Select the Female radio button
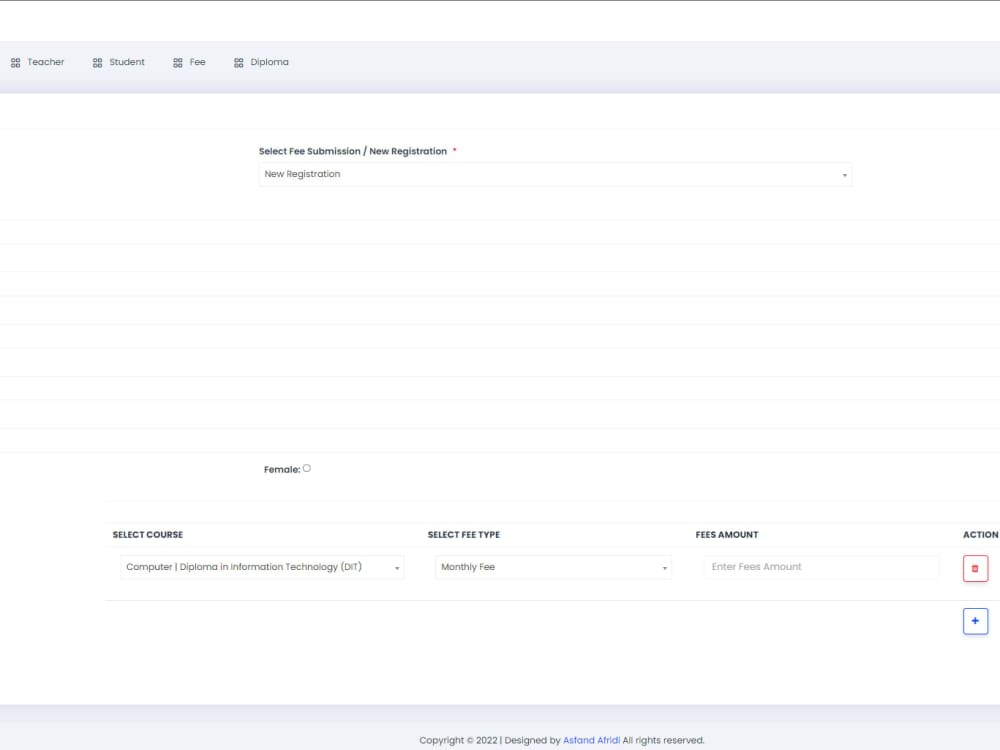This screenshot has width=1000, height=750. (307, 467)
